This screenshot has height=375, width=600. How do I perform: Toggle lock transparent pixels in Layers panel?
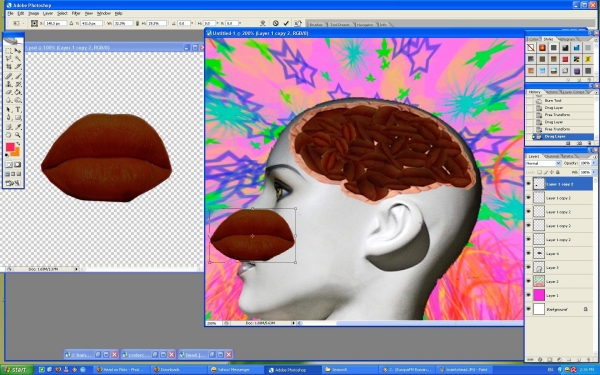539,173
